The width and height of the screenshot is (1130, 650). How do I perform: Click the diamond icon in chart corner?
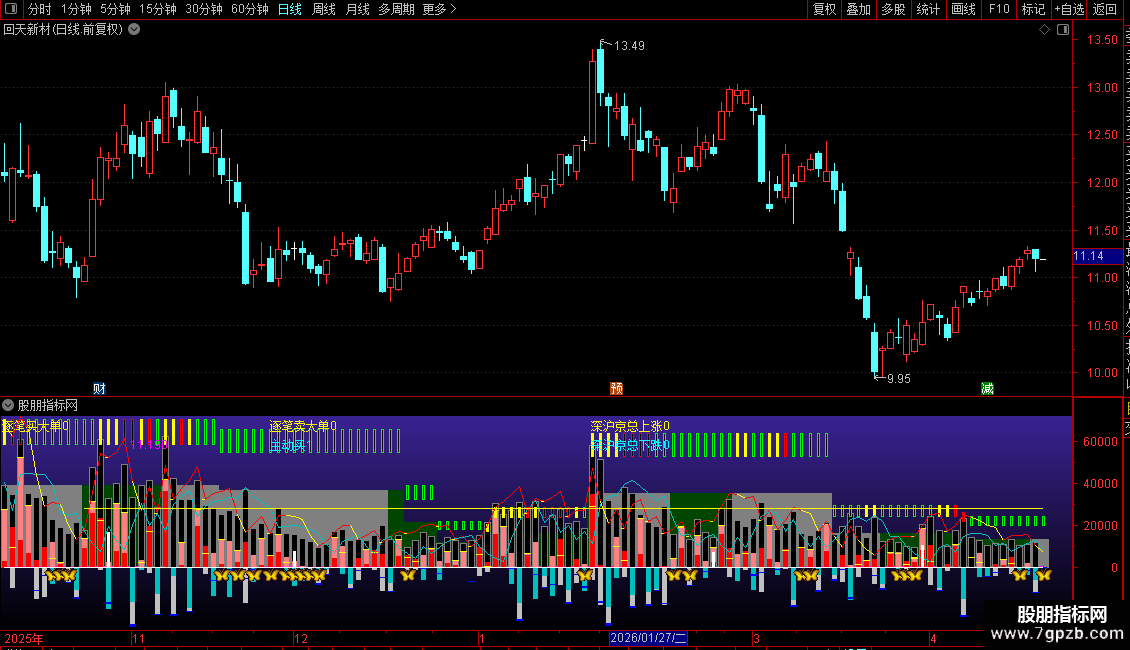click(x=1044, y=30)
